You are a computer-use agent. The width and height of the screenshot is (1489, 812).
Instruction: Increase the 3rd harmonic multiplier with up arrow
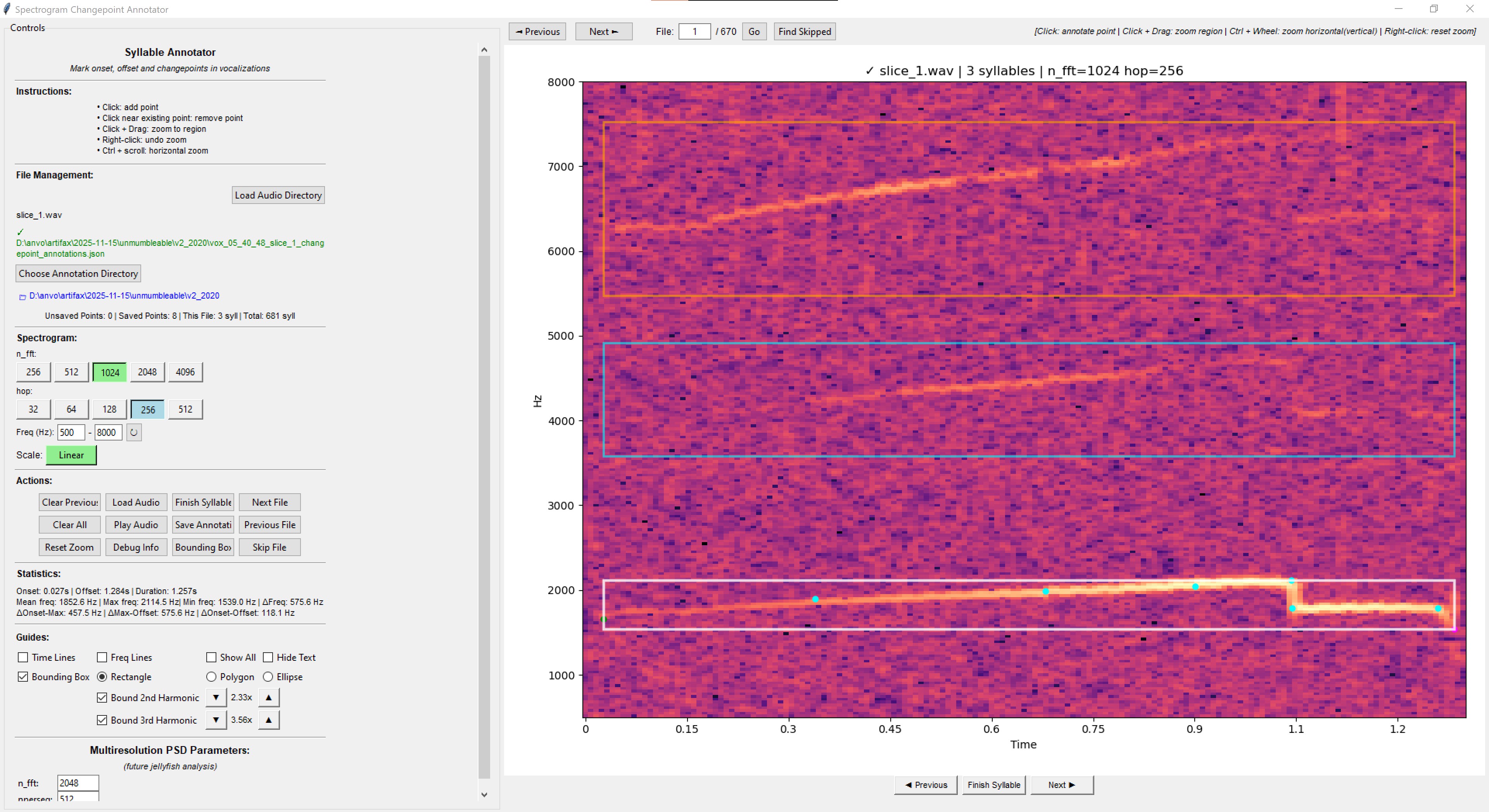coord(268,720)
